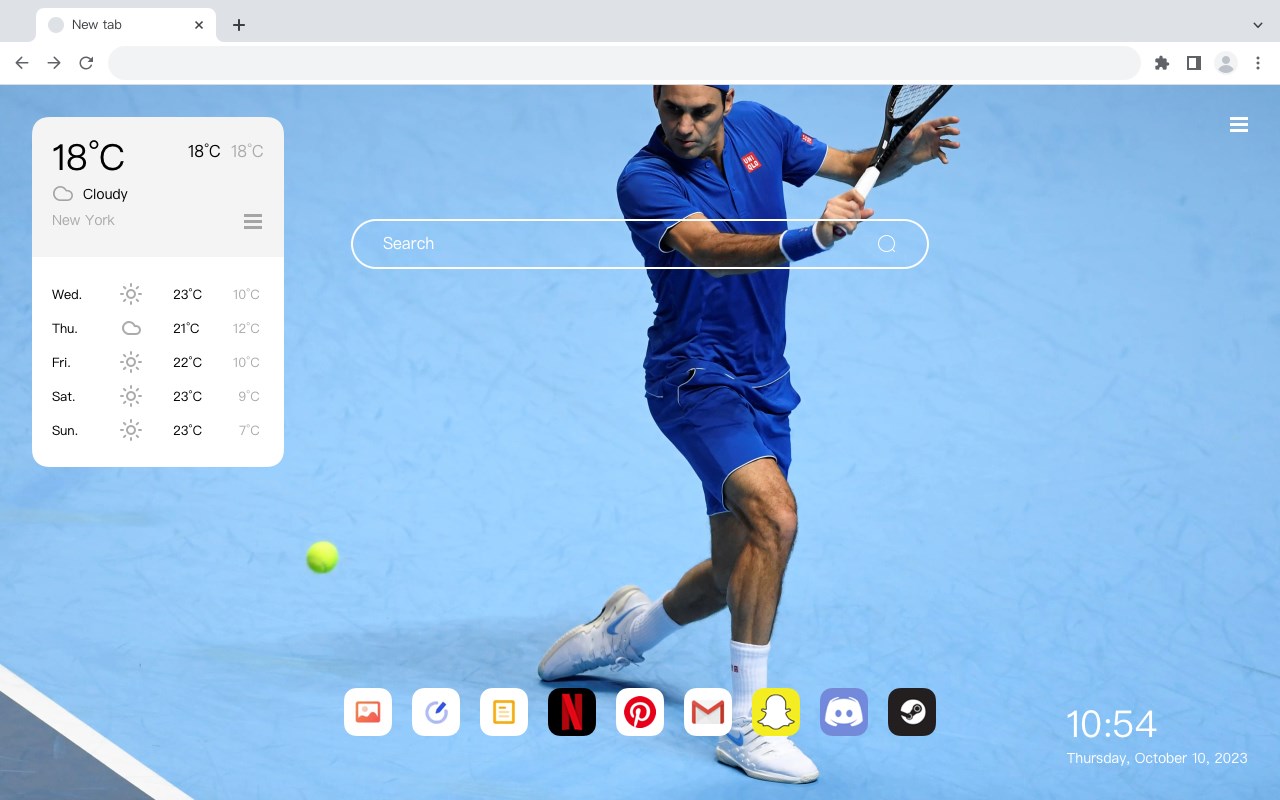Click the New York location label
This screenshot has height=800, width=1280.
[x=83, y=220]
